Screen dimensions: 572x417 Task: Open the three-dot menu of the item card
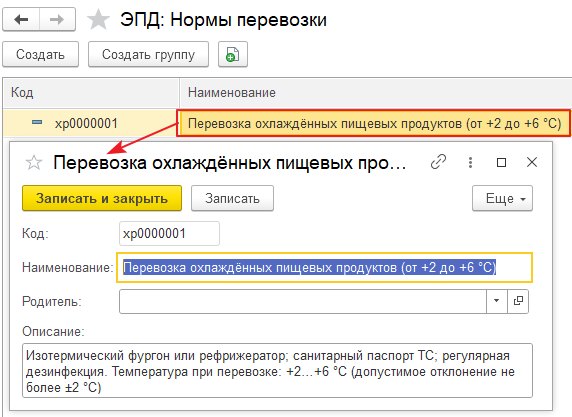click(x=470, y=162)
